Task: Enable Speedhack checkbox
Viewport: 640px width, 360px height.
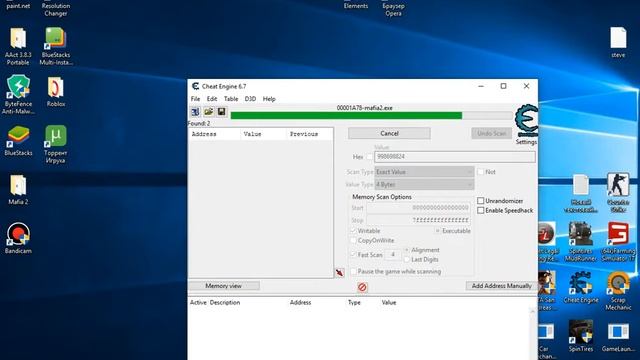Action: (480, 211)
